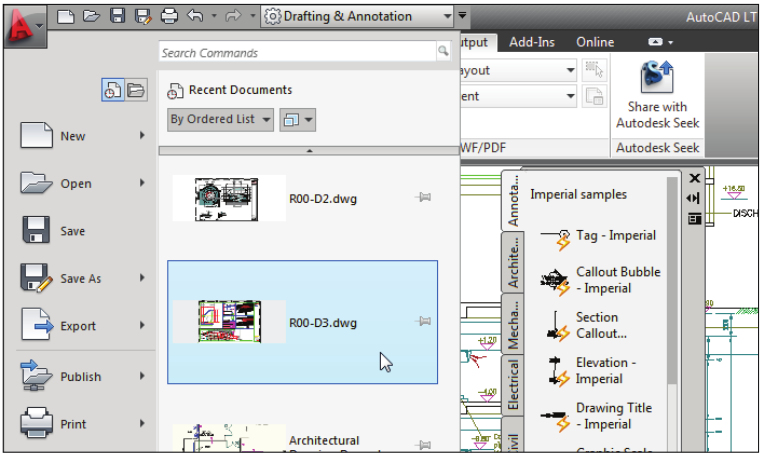
Task: Expand the Open submenu arrow
Action: (142, 183)
